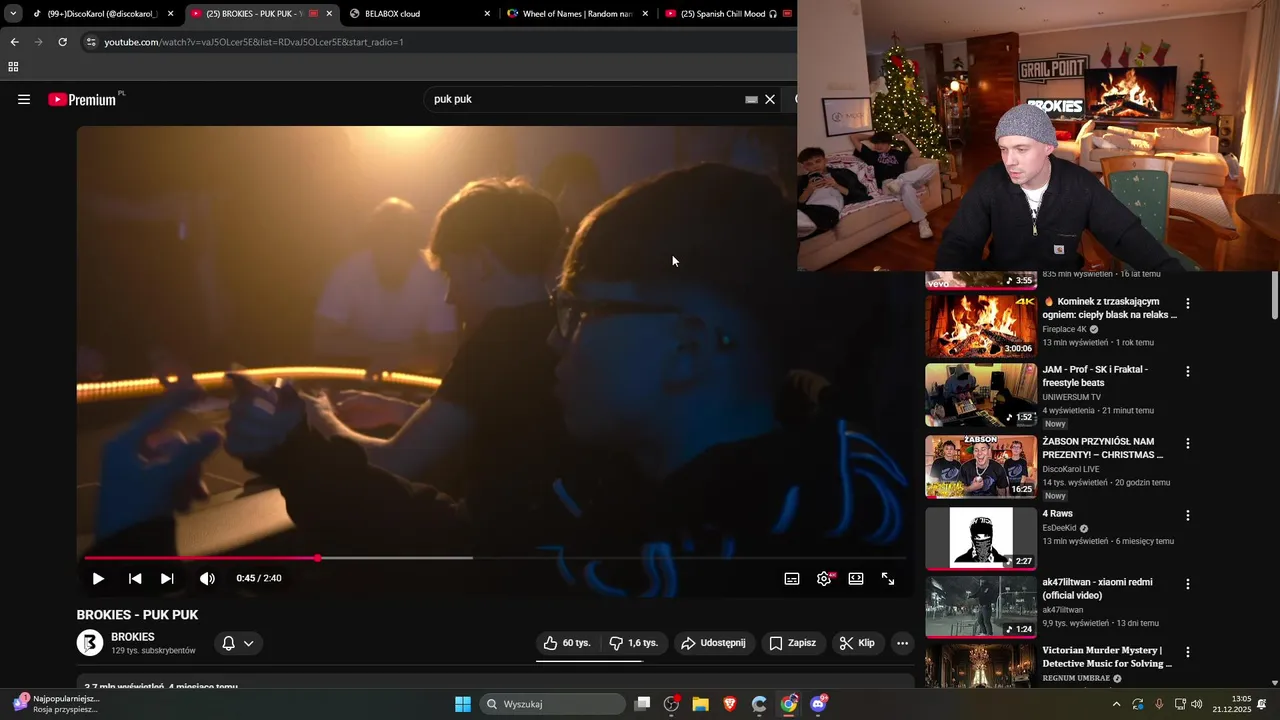Click the UNIWERSUM TV channel name
This screenshot has height=720, width=1280.
1072,397
